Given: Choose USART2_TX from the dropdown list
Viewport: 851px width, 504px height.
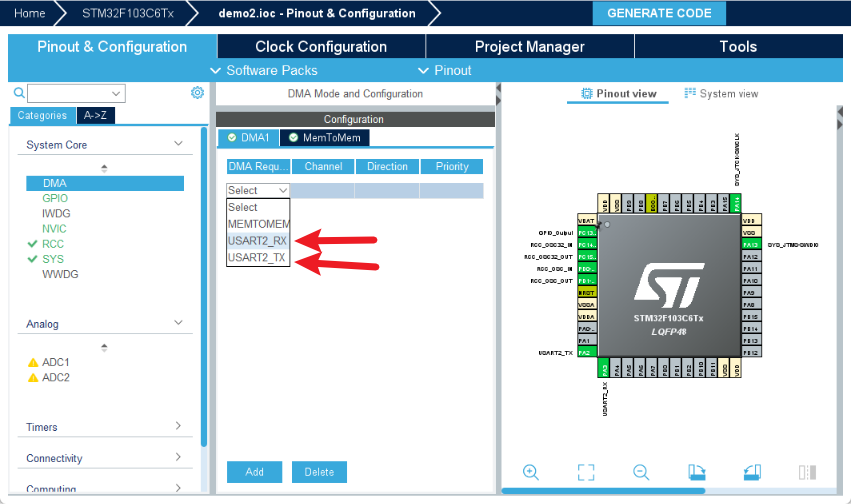Looking at the screenshot, I should 258,258.
